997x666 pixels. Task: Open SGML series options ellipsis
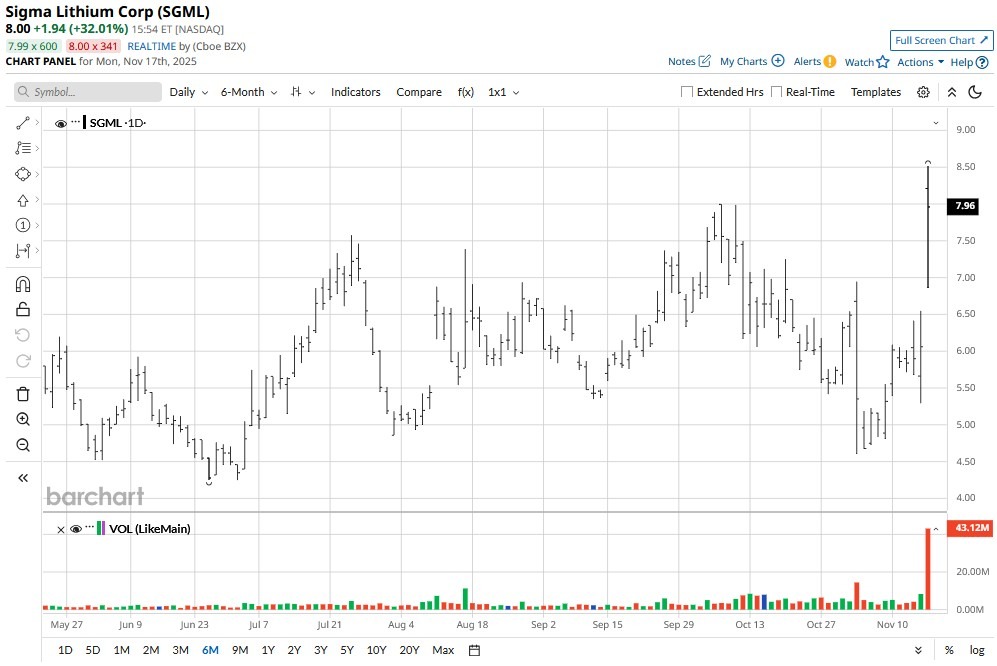(76, 121)
